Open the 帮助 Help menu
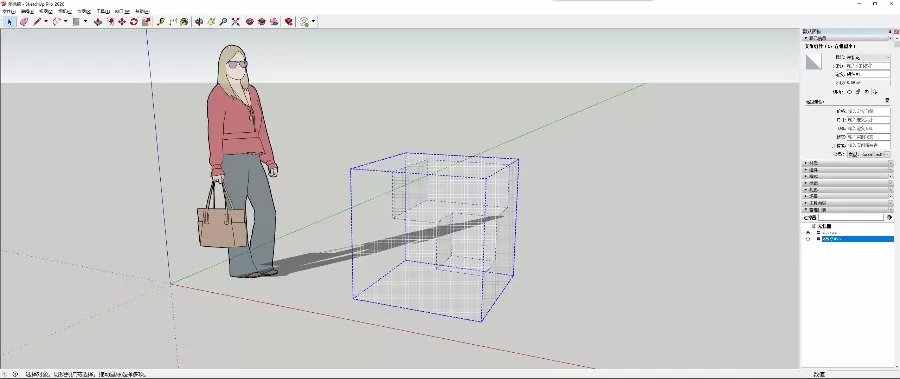This screenshot has height=379, width=900. pyautogui.click(x=142, y=11)
